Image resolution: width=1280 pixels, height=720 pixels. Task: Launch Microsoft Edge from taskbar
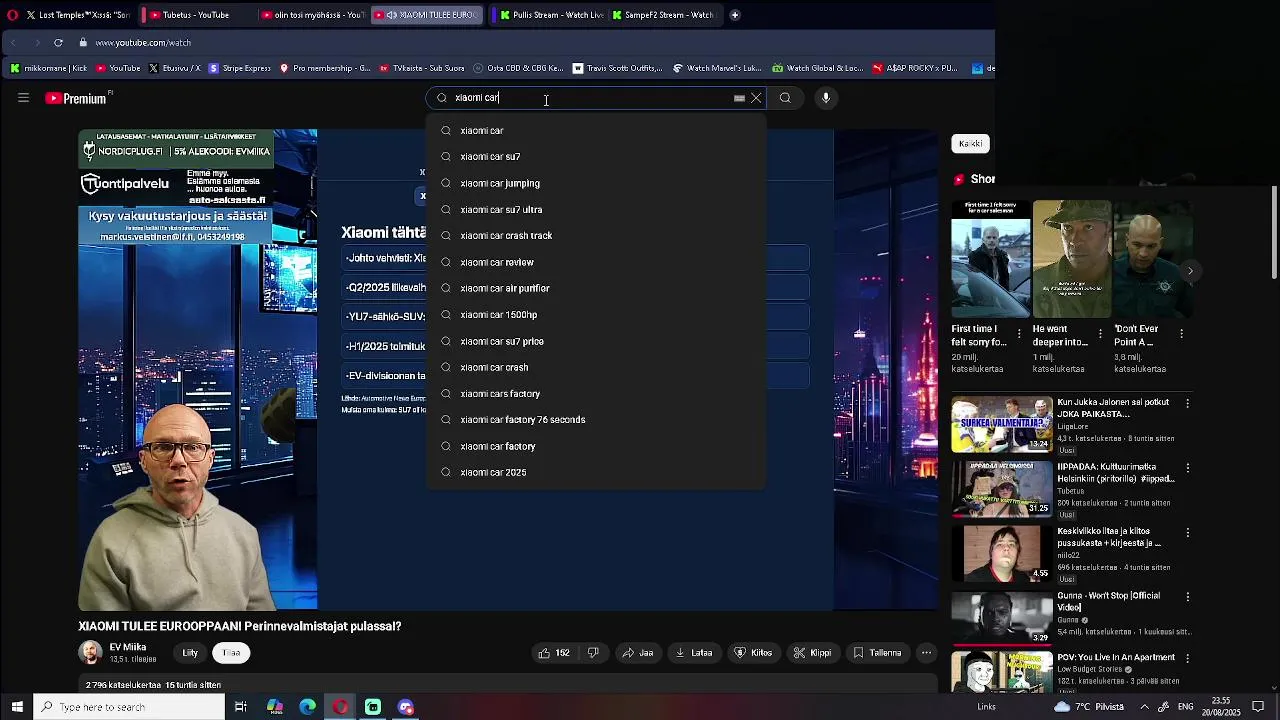pyautogui.click(x=307, y=707)
